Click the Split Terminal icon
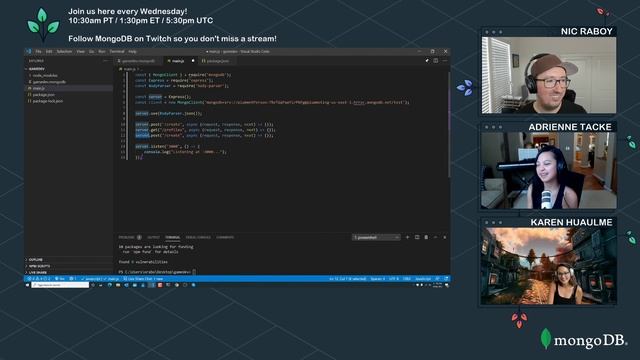This screenshot has height=360, width=640. tap(417, 237)
